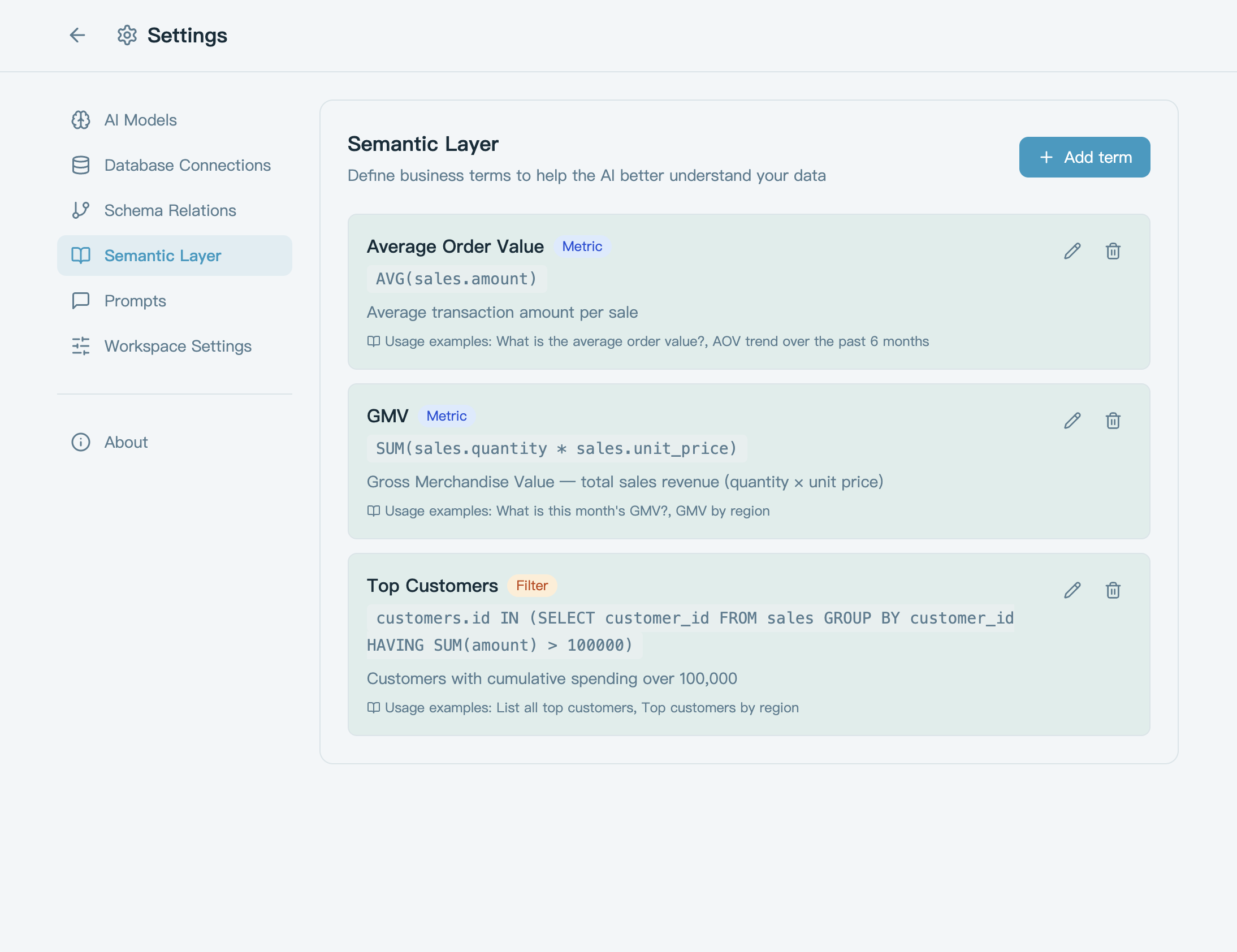The width and height of the screenshot is (1237, 952).
Task: Click the AVG(sales.amount) expression
Action: tap(456, 279)
